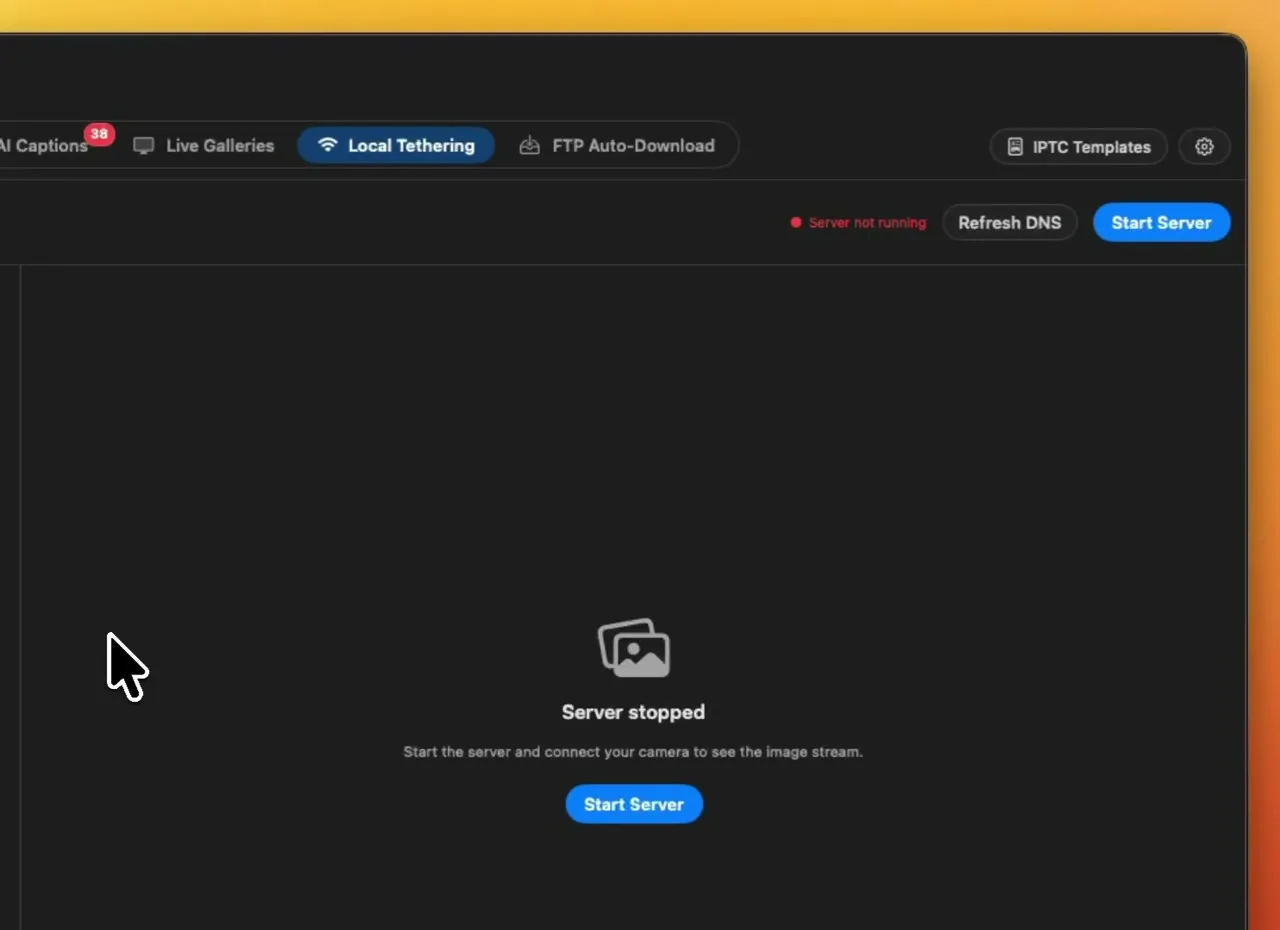Click the red 38 badge on AI Captions
The image size is (1280, 930).
[x=99, y=134]
